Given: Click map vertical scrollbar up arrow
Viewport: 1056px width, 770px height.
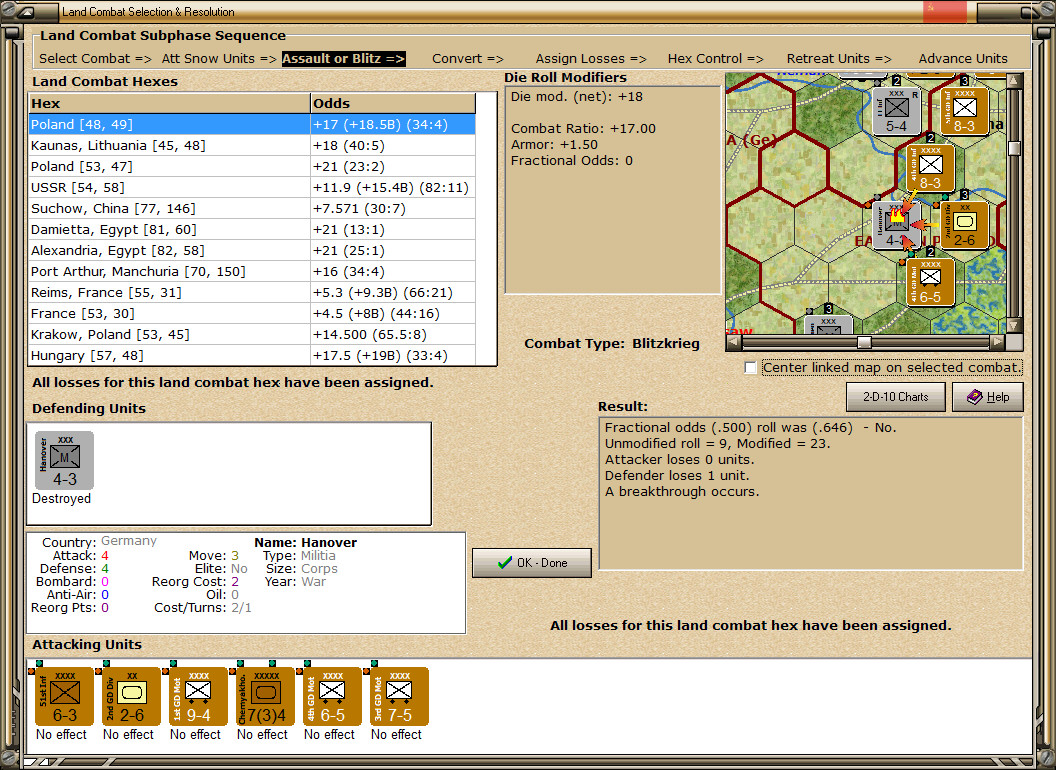Looking at the screenshot, I should [1014, 81].
